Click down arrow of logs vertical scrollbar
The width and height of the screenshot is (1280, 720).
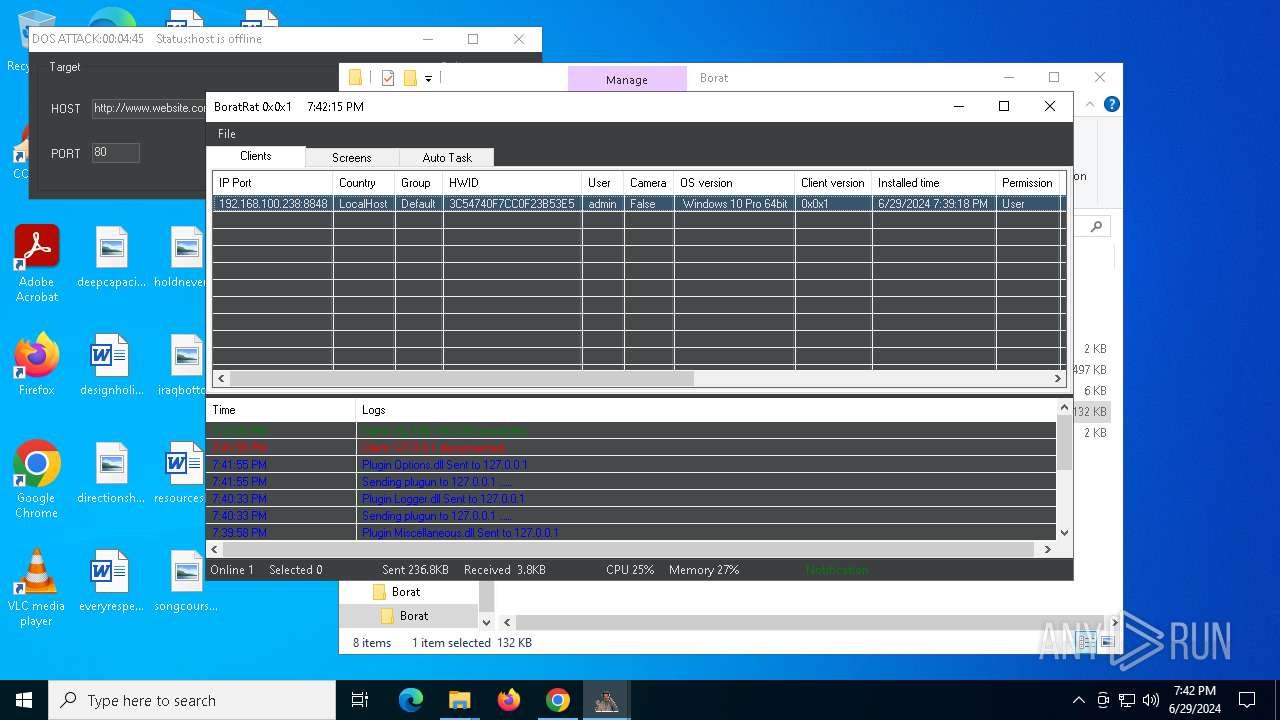[1064, 533]
